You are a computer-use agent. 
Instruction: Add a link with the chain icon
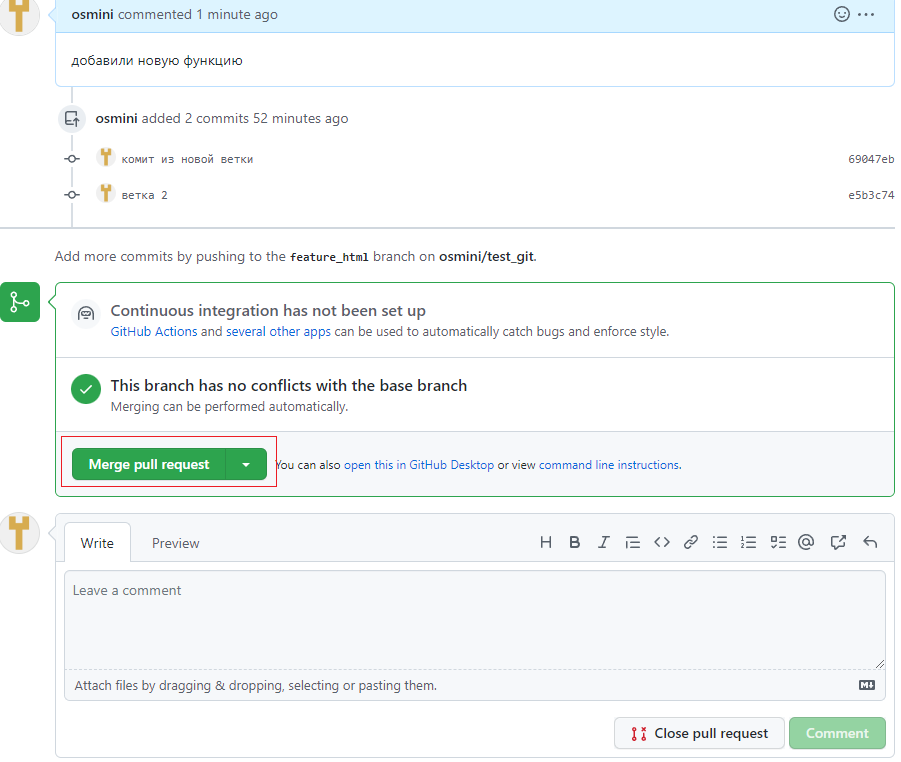click(x=691, y=542)
